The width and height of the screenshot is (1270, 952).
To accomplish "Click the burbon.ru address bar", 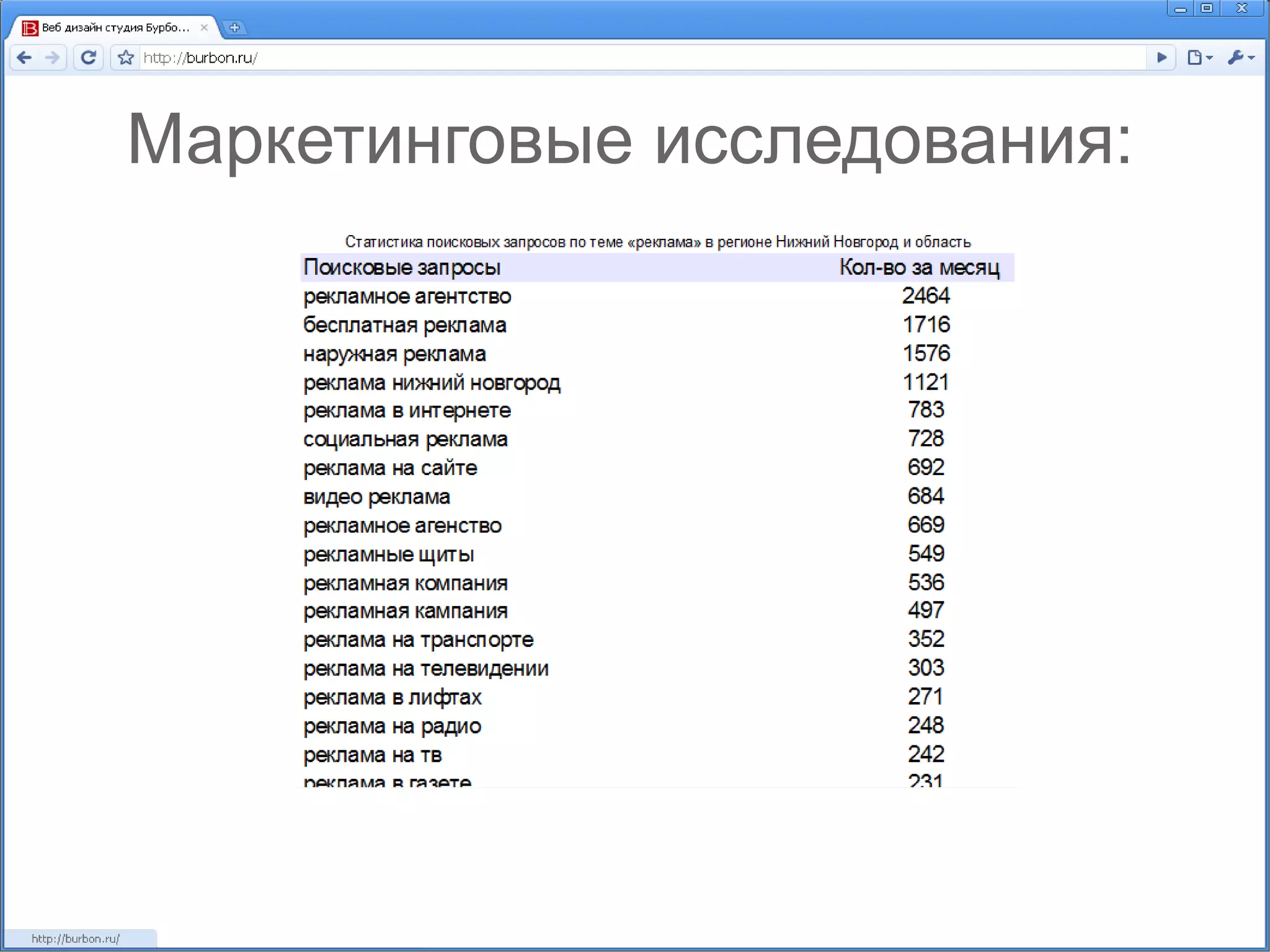I will (642, 58).
